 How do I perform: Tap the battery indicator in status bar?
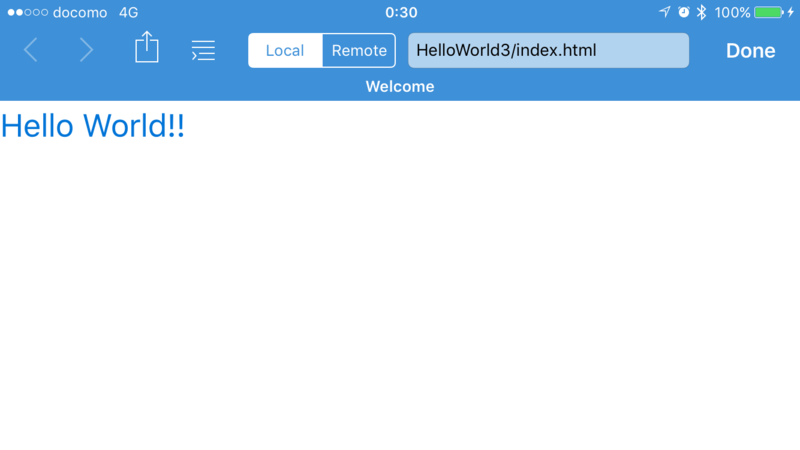click(768, 12)
